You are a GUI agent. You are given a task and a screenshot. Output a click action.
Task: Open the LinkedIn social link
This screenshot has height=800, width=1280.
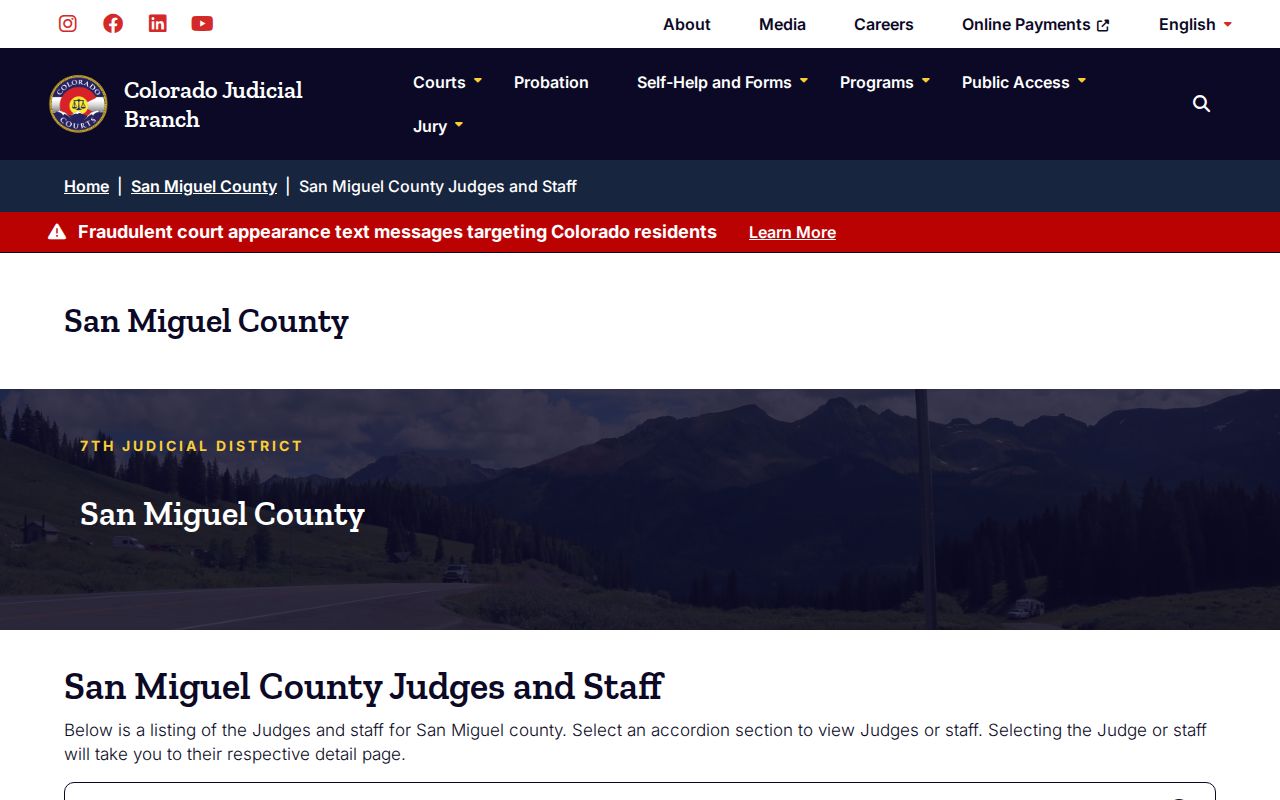[158, 24]
